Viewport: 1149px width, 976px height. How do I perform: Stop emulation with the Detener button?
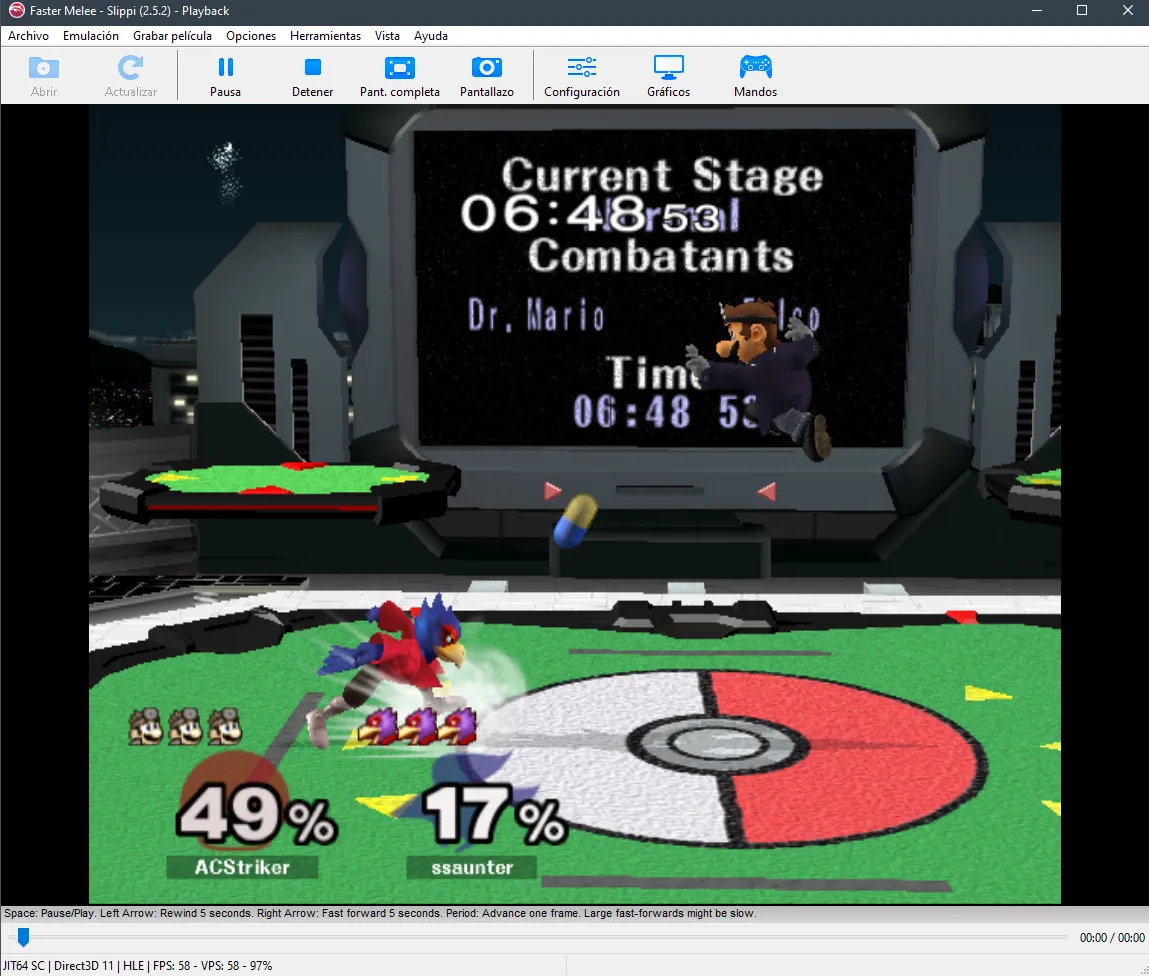(312, 76)
